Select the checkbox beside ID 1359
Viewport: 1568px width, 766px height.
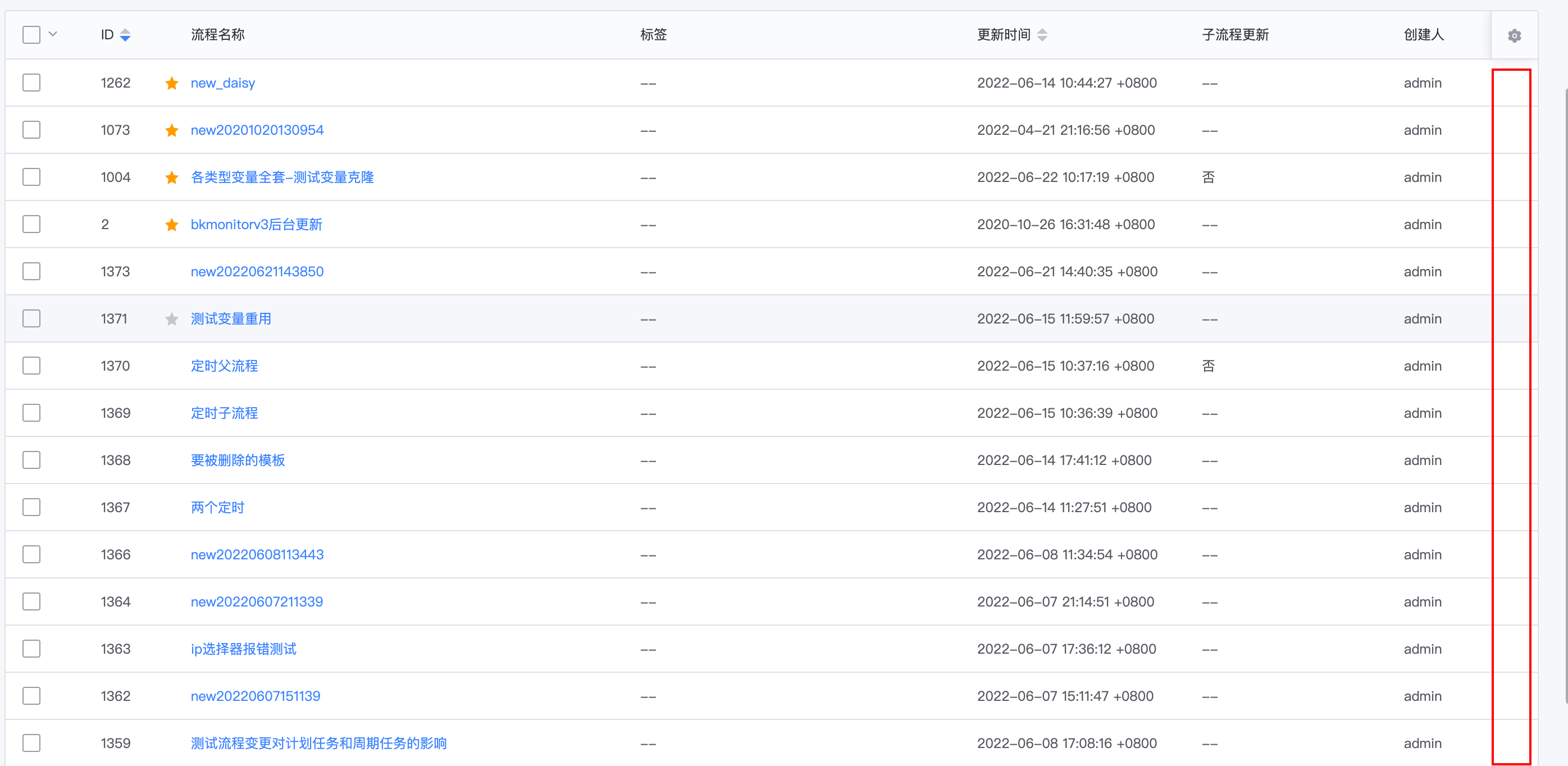(x=31, y=742)
